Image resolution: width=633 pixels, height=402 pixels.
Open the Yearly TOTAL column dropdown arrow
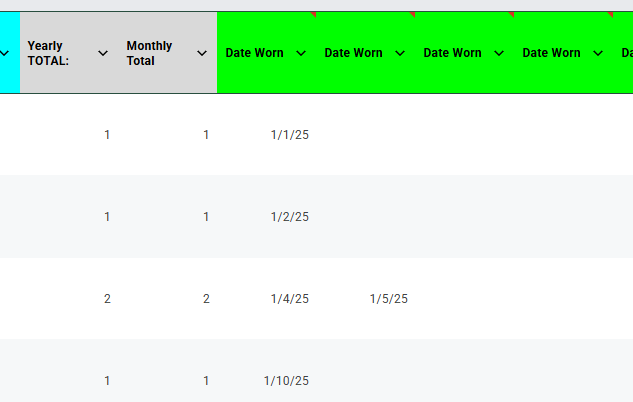[103, 53]
